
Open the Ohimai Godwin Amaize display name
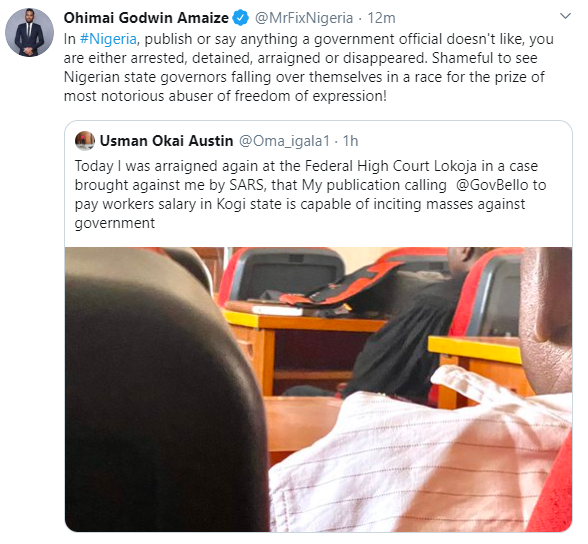tap(146, 18)
